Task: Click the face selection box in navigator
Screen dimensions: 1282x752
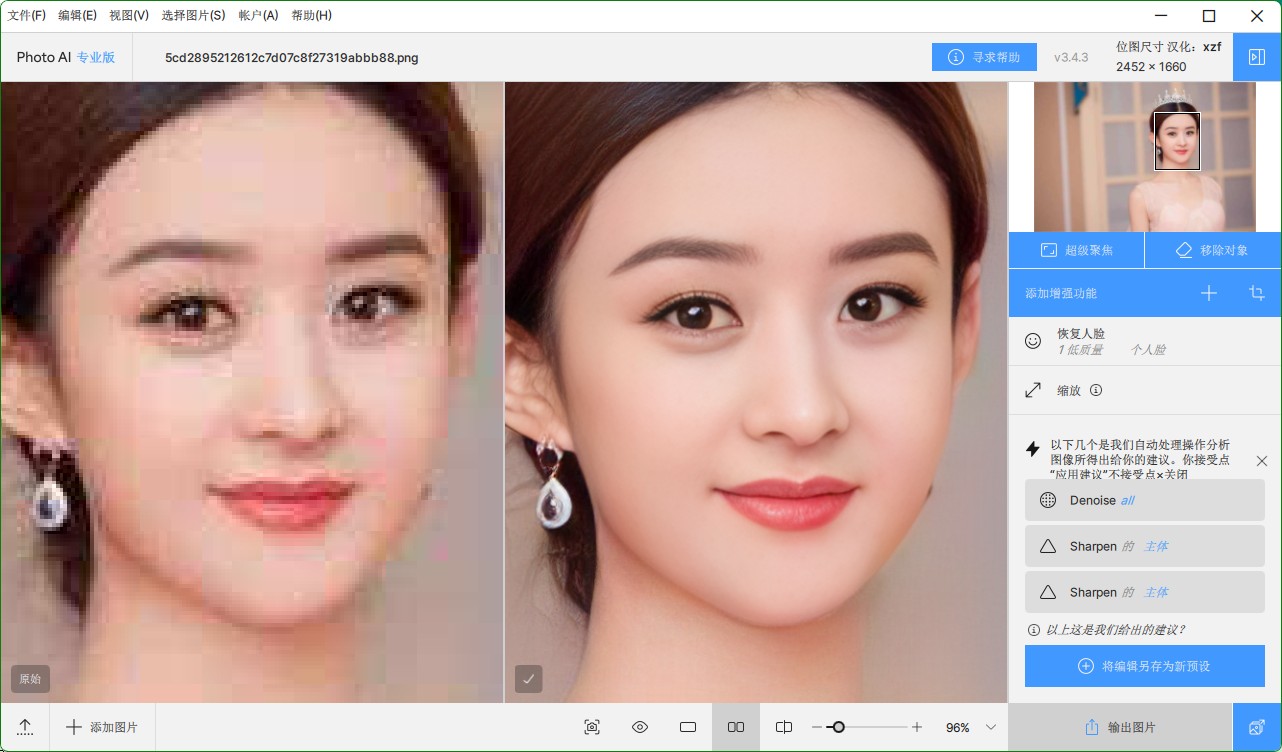Action: 1177,141
